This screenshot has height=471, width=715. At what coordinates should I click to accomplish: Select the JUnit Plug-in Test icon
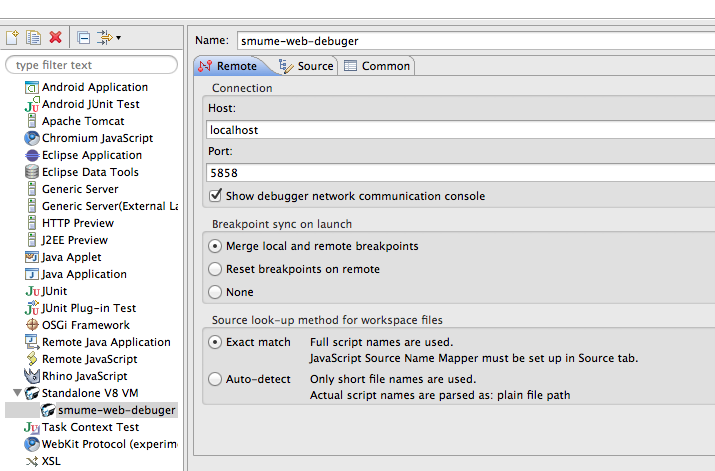[32, 308]
